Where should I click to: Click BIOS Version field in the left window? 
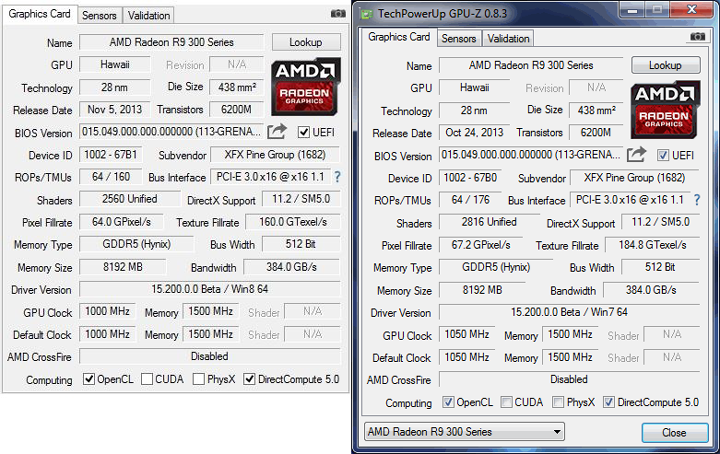pos(172,131)
